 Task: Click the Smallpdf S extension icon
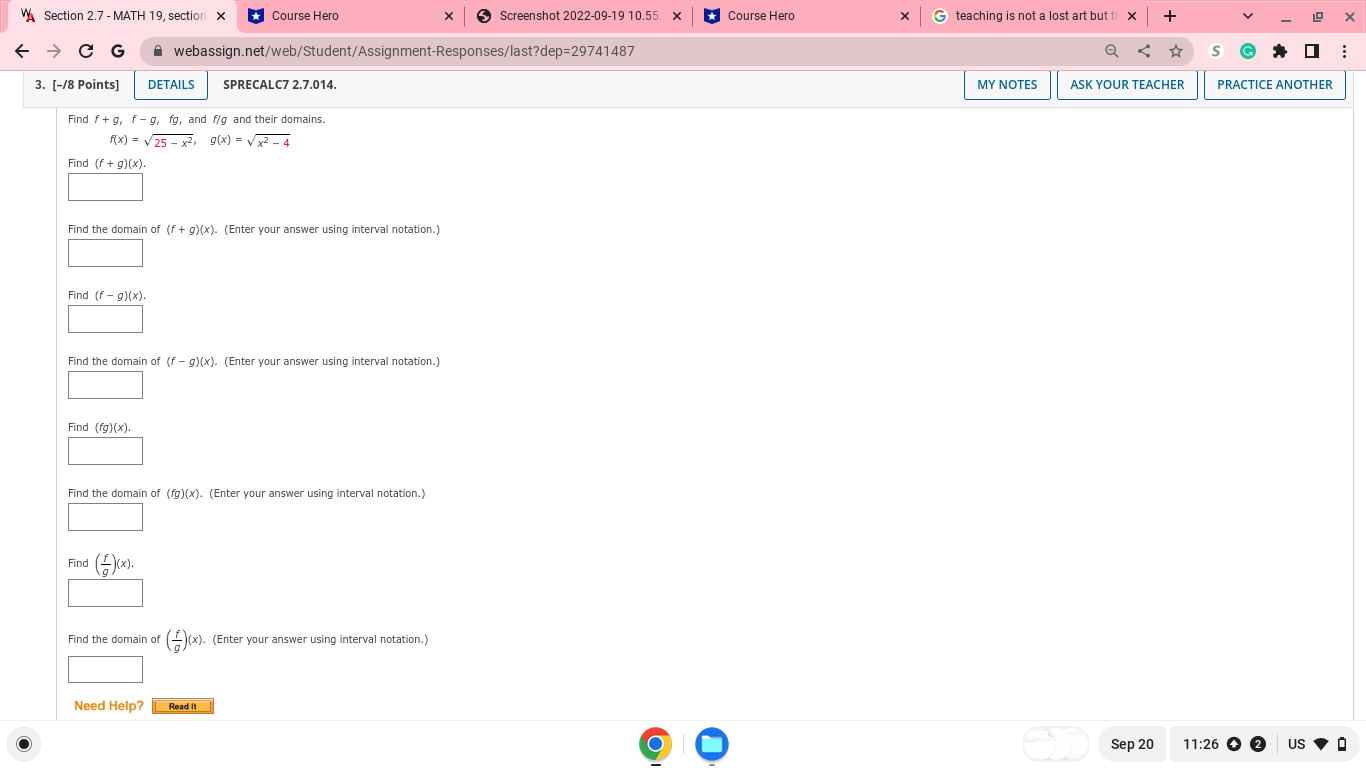click(x=1215, y=50)
